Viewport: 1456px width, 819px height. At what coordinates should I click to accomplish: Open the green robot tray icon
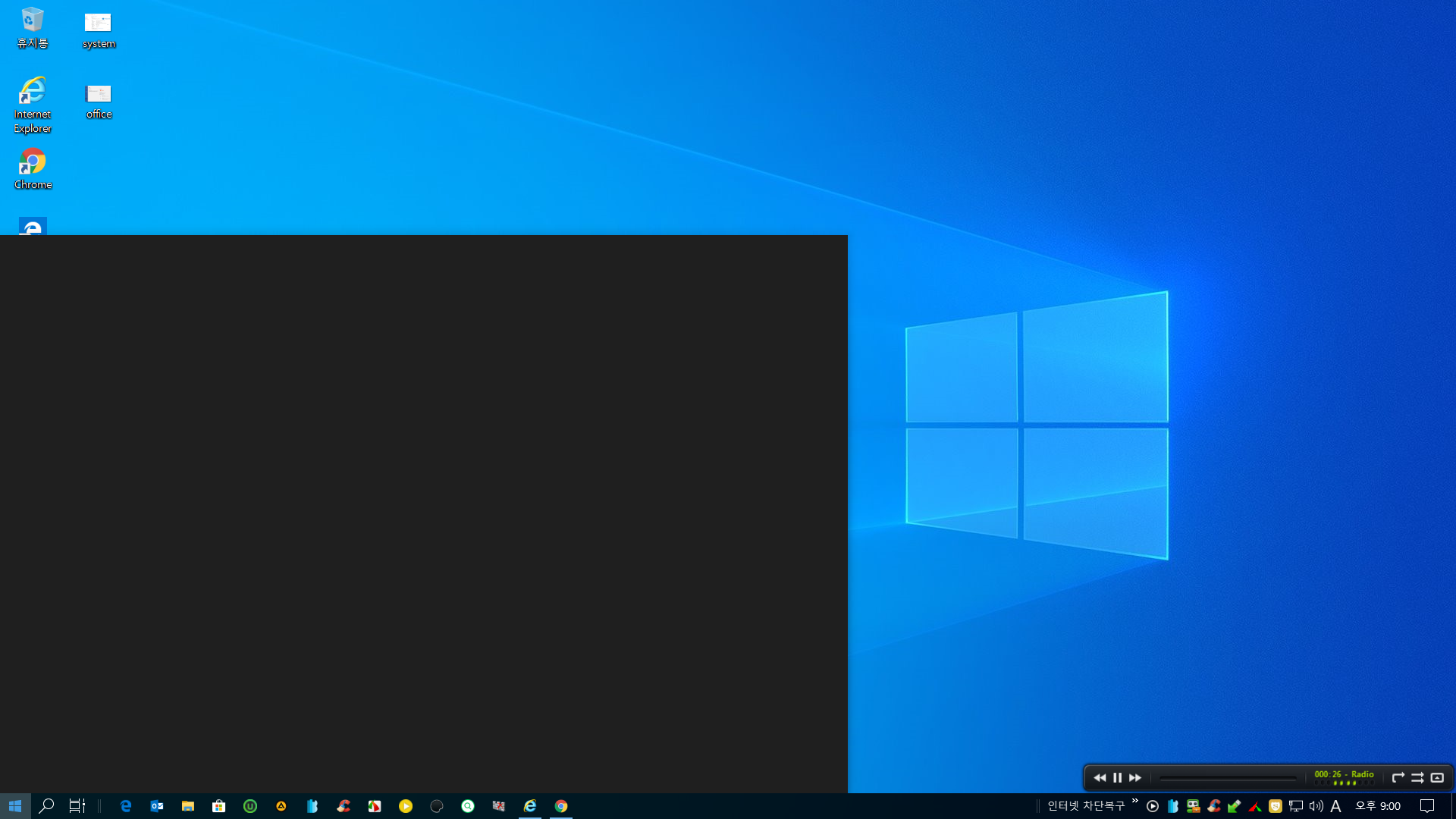(1194, 806)
